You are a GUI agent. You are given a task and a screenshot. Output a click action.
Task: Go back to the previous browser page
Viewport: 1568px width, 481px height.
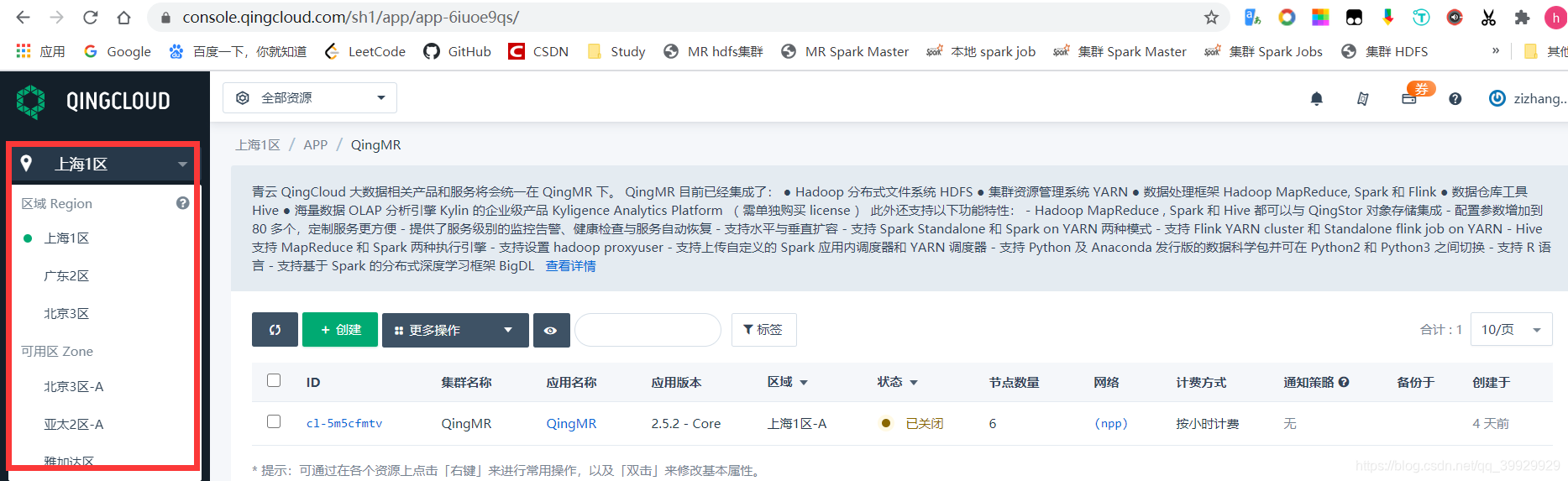[23, 17]
